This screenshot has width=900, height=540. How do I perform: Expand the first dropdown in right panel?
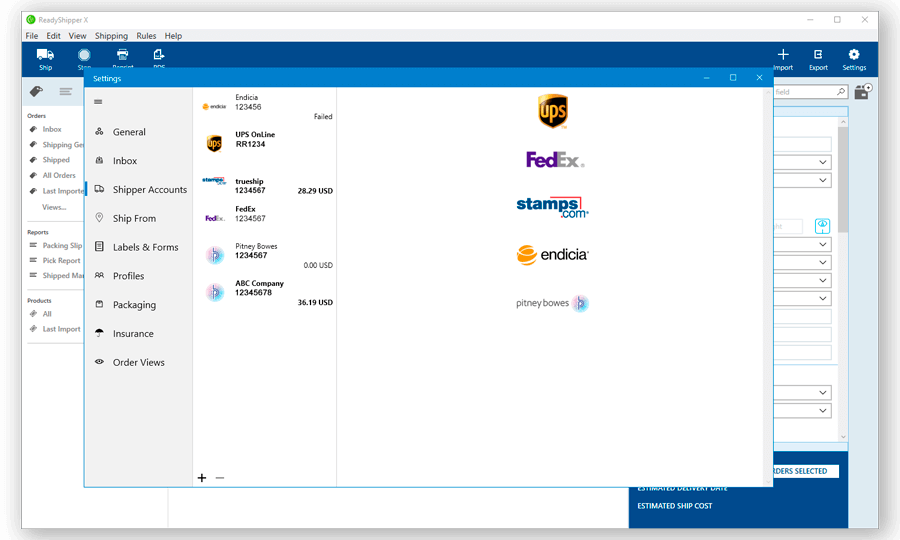tap(823, 162)
